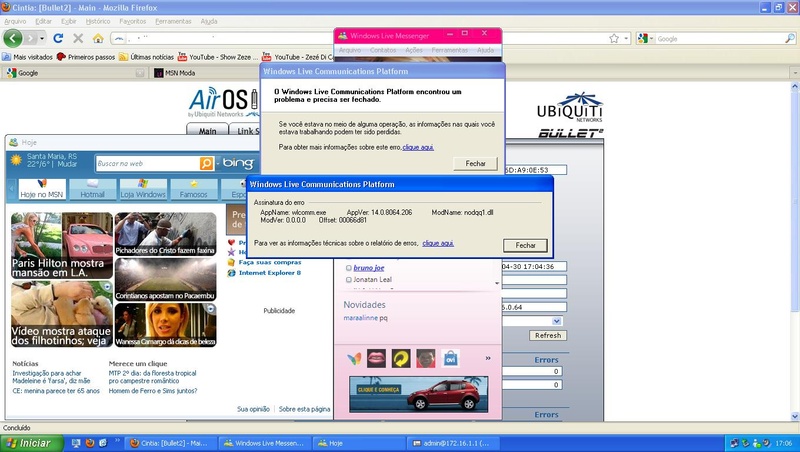Screen dimensions: 800x452
Task: Open the Últimas notícias feed bookmark
Action: pyautogui.click(x=146, y=57)
